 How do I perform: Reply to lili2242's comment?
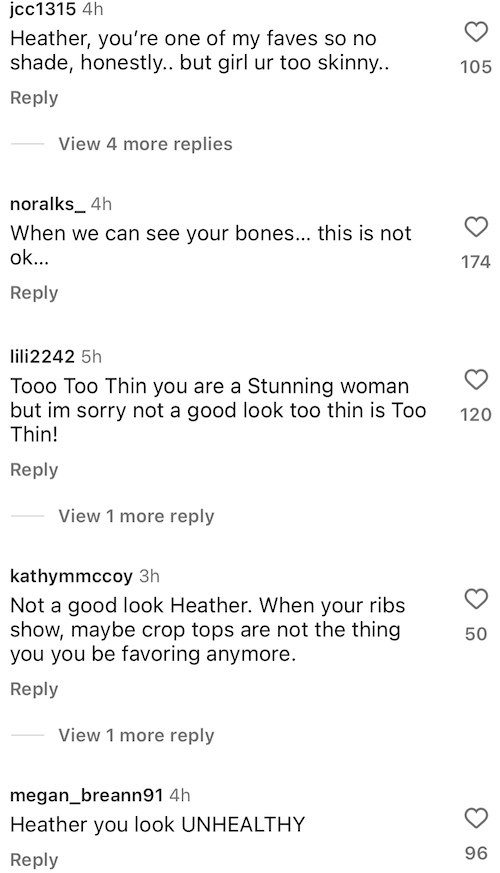tap(34, 470)
